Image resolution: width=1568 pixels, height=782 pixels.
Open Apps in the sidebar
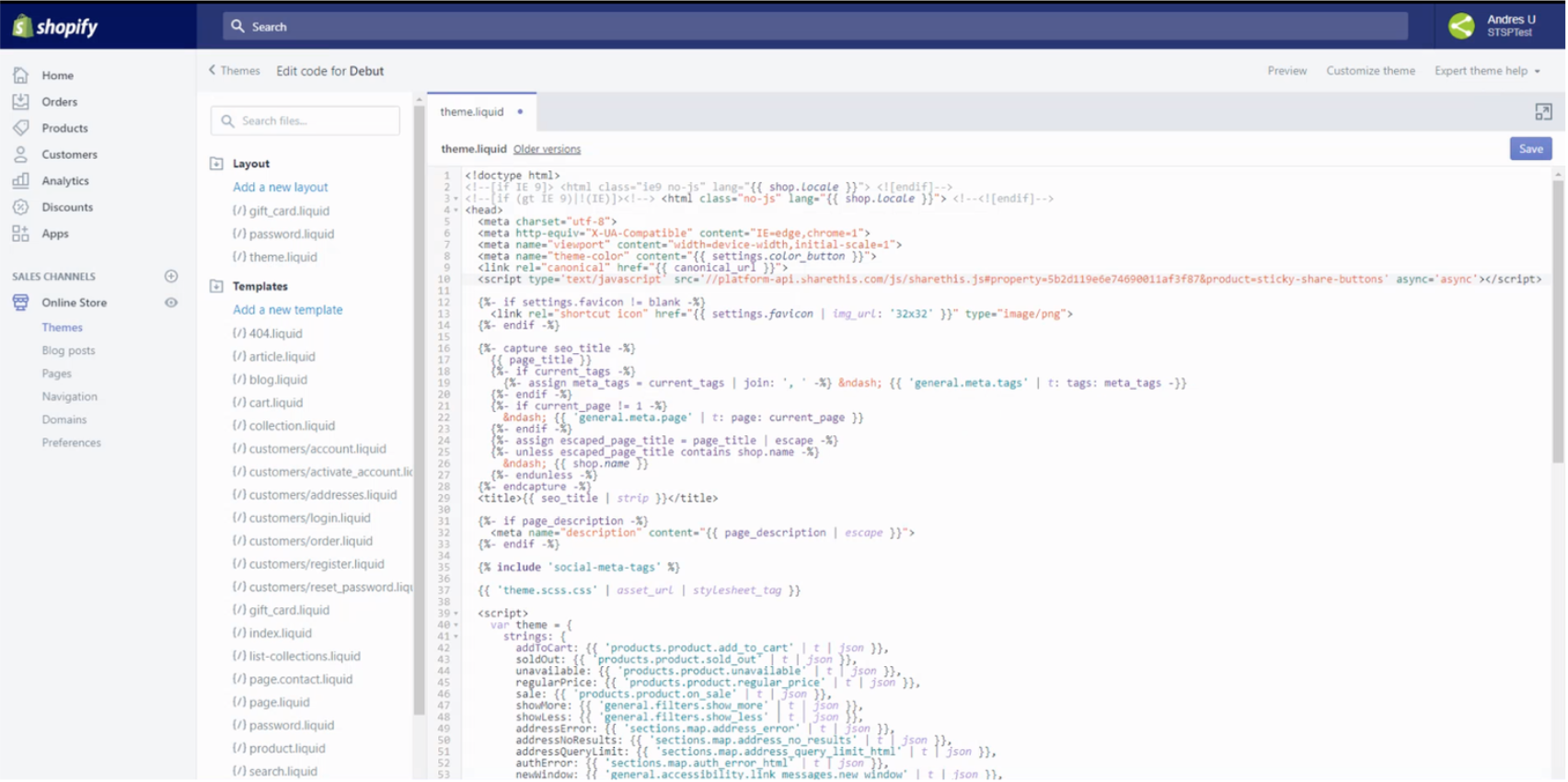click(55, 234)
